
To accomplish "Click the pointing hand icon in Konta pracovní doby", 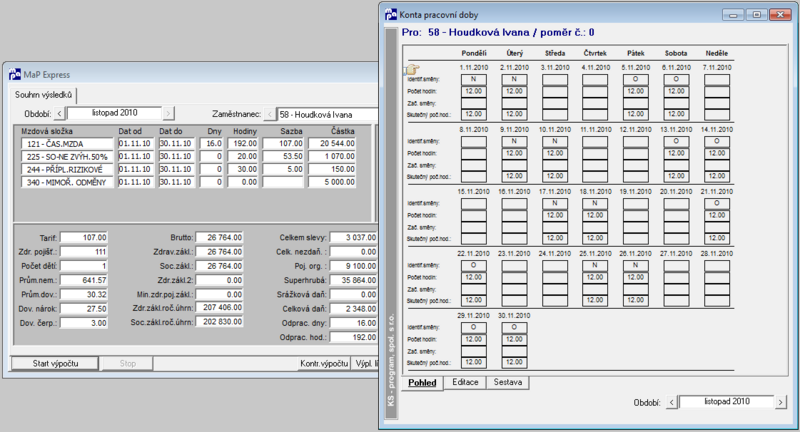I will pyautogui.click(x=413, y=69).
